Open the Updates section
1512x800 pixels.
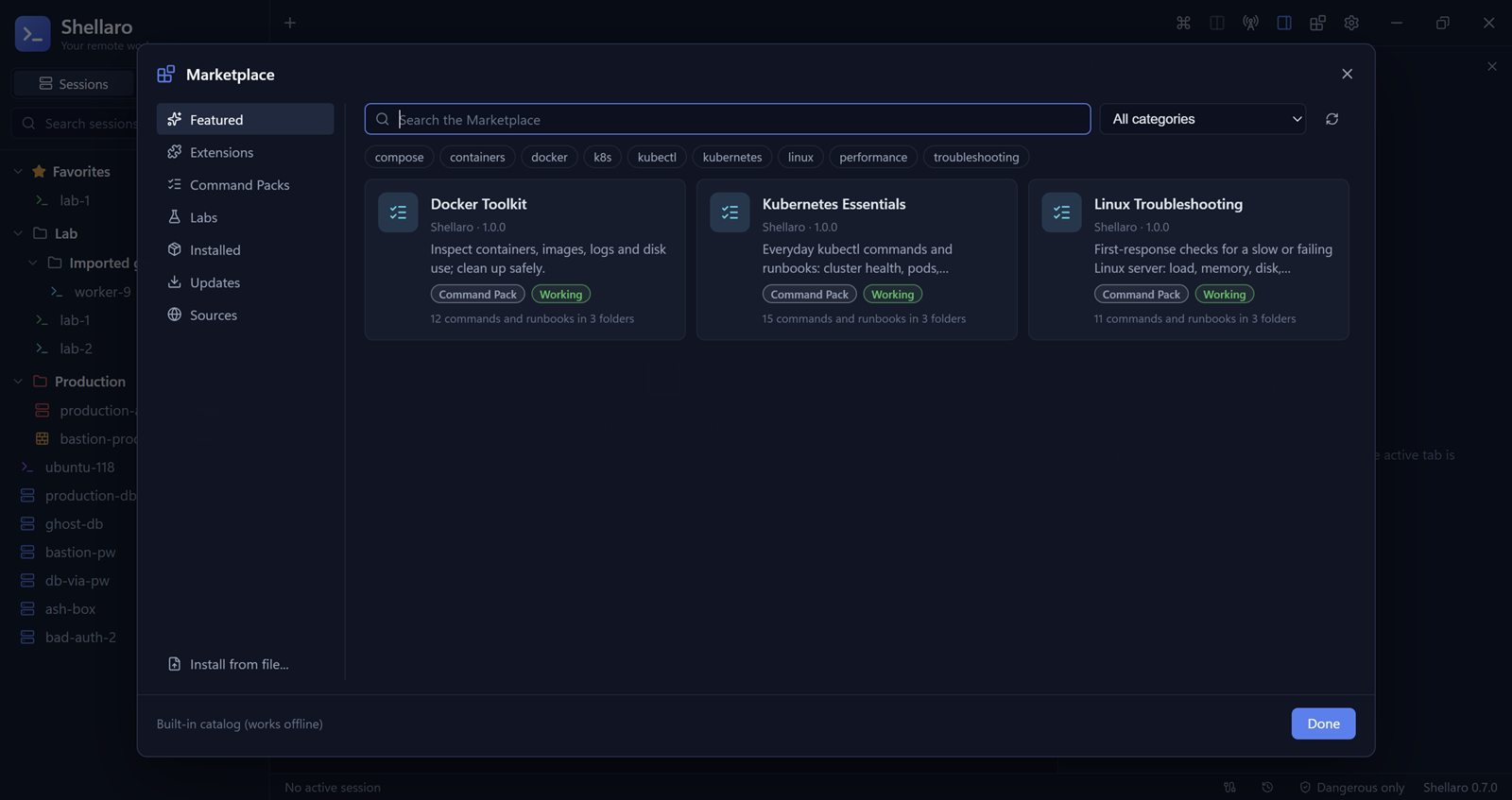click(245, 282)
